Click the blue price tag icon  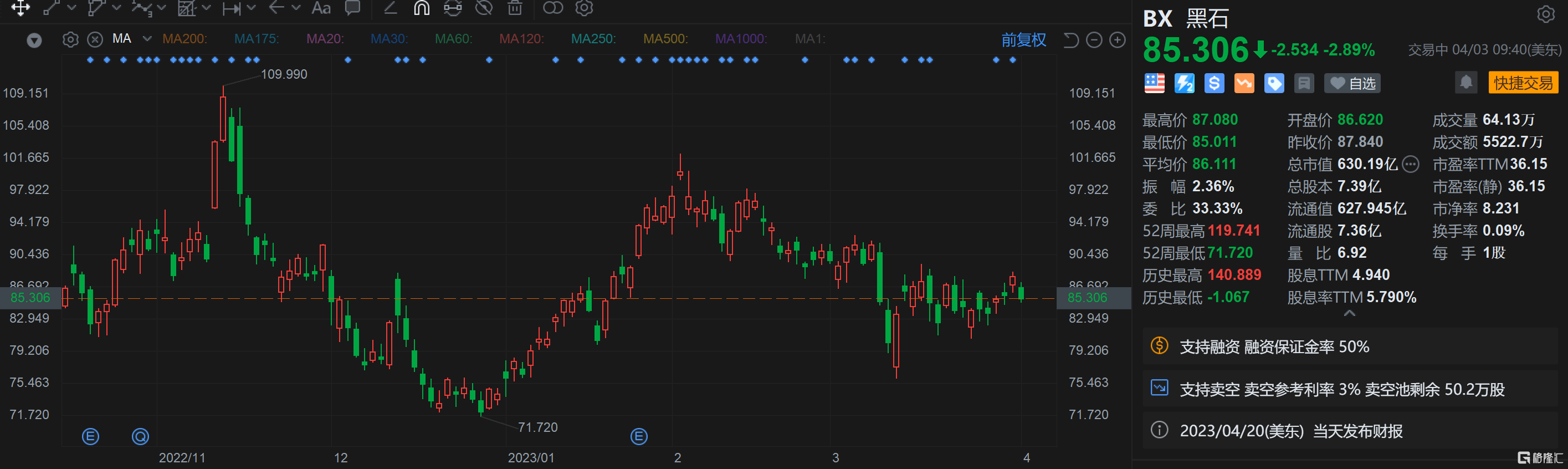[x=1274, y=84]
